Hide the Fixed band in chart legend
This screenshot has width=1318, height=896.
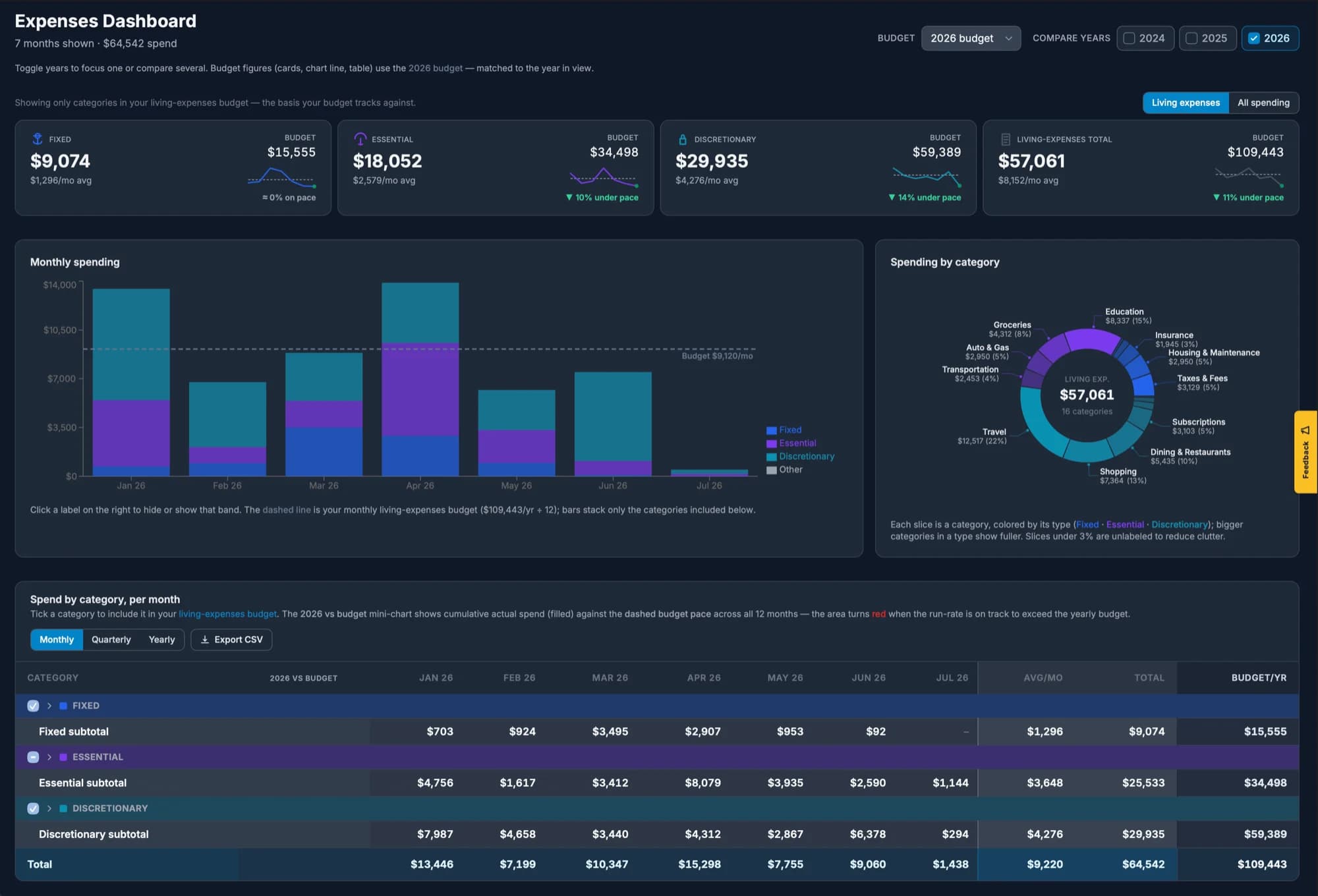tap(784, 430)
